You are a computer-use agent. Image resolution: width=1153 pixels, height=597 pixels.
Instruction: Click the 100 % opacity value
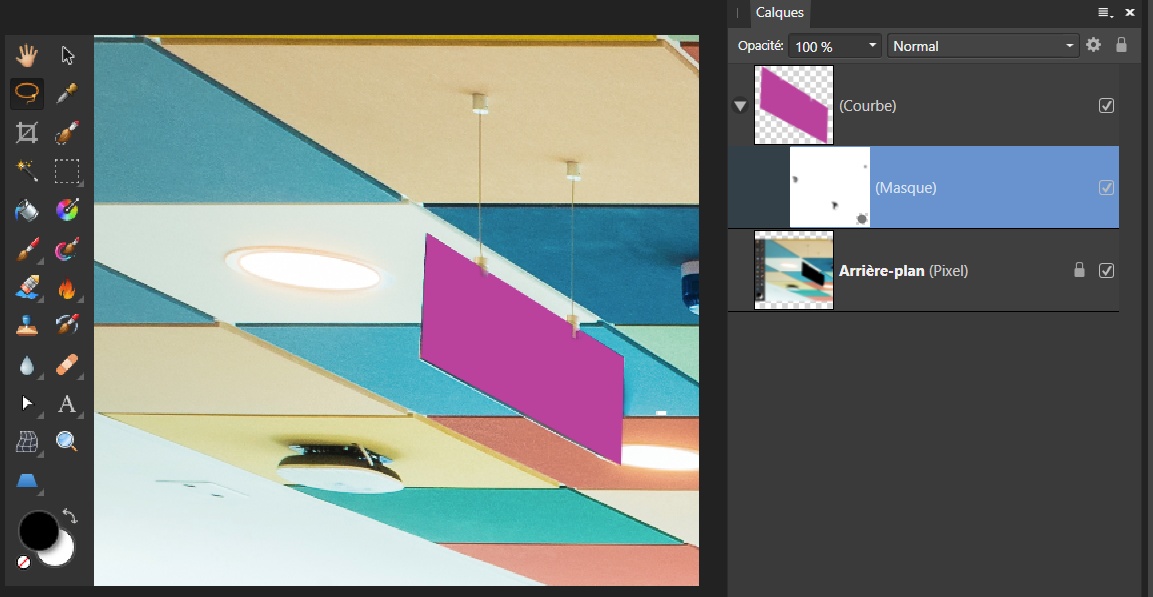[x=814, y=46]
